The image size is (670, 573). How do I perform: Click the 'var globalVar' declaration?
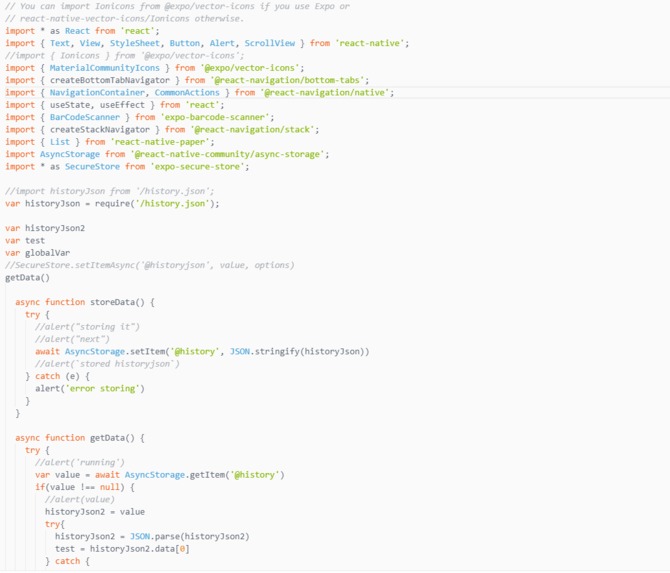[38, 253]
